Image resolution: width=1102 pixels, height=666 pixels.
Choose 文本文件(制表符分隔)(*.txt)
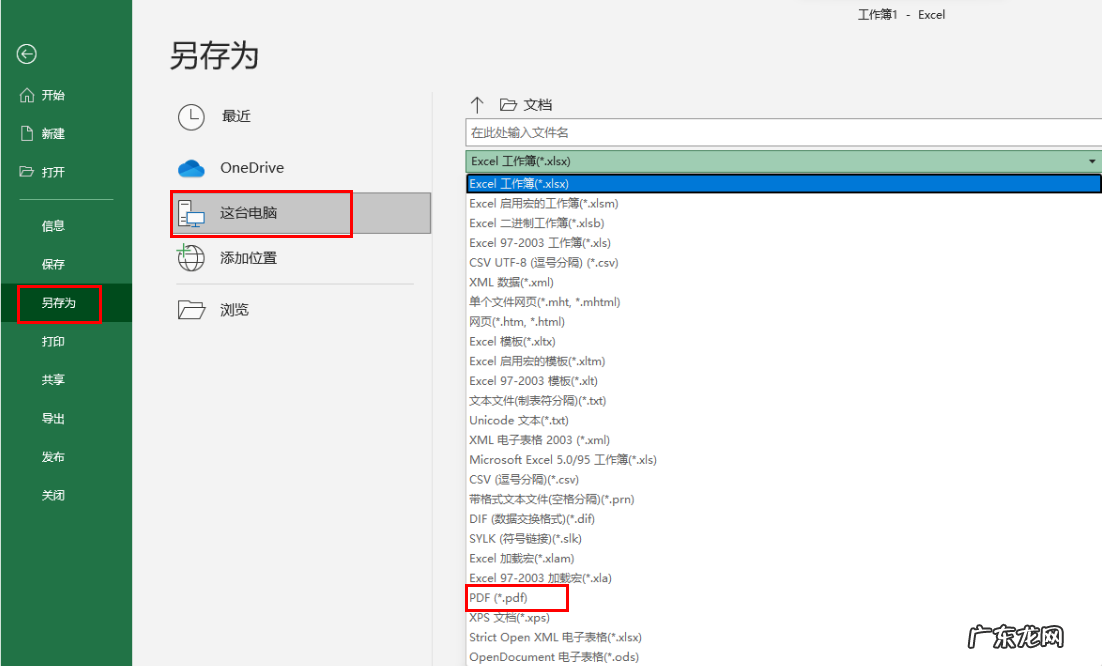(x=538, y=400)
